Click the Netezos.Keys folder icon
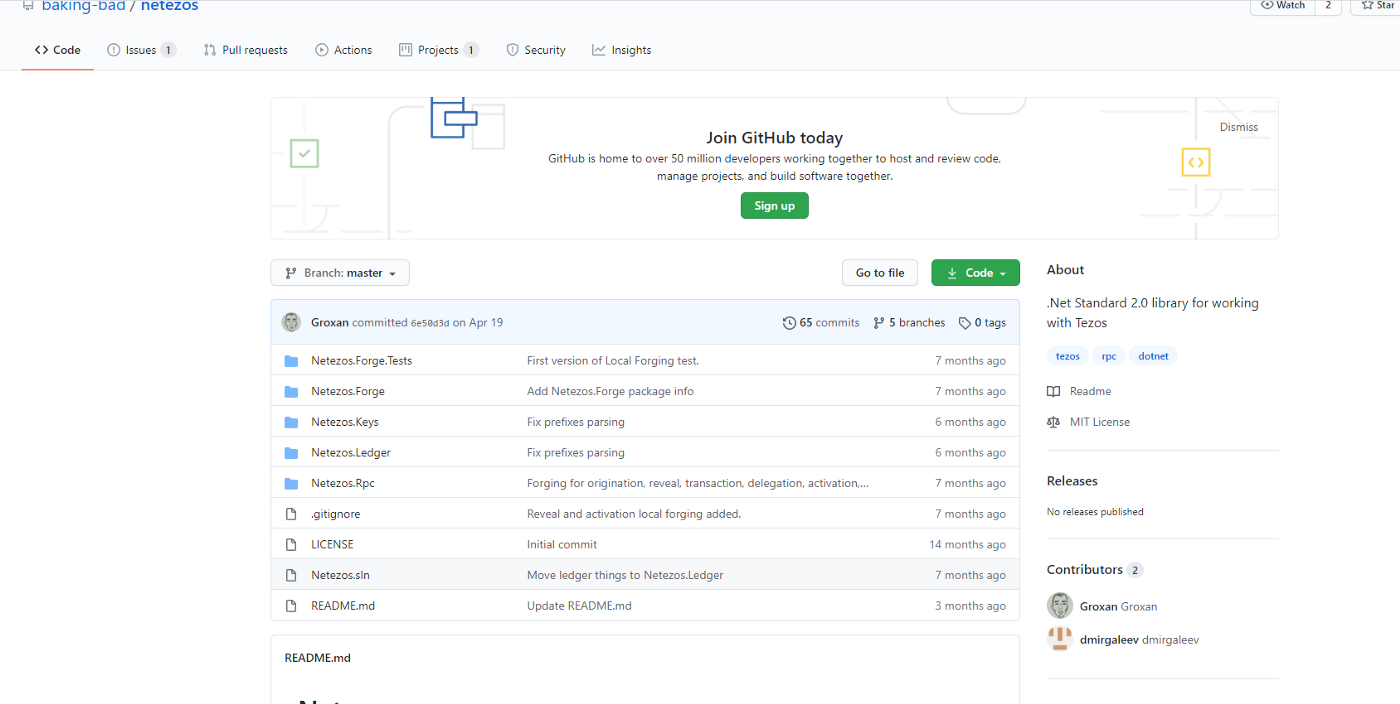This screenshot has width=1400, height=704. 291,422
